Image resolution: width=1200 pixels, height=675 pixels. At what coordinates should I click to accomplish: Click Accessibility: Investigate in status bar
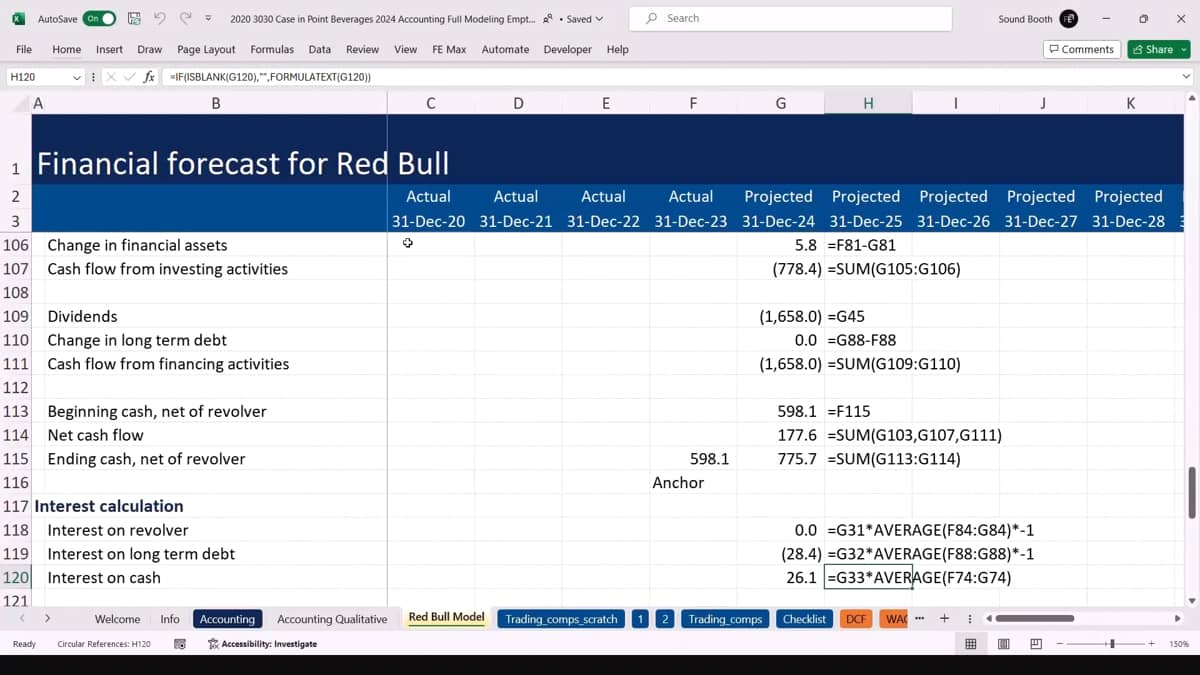pos(262,644)
